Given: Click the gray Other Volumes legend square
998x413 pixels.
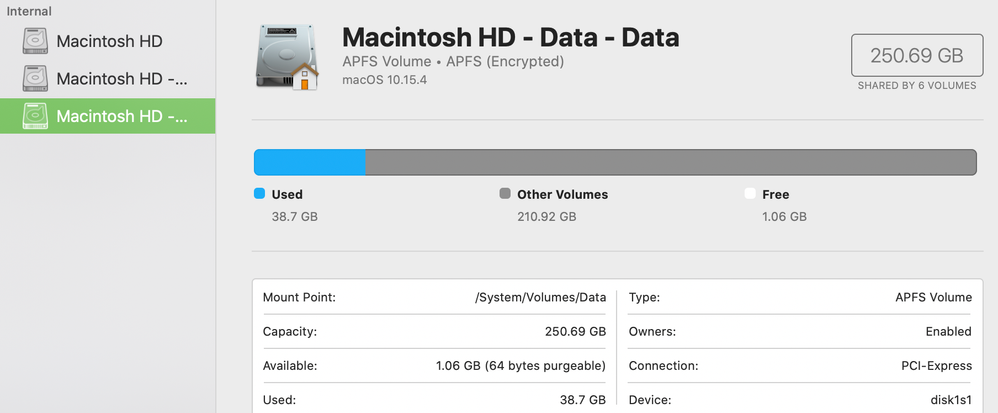Looking at the screenshot, I should pos(505,194).
